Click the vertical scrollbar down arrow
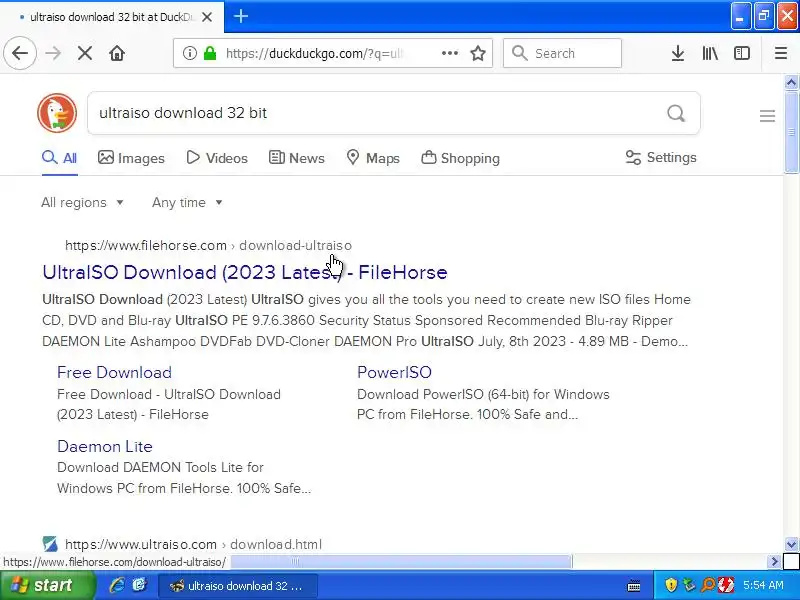Image resolution: width=800 pixels, height=600 pixels. click(791, 544)
